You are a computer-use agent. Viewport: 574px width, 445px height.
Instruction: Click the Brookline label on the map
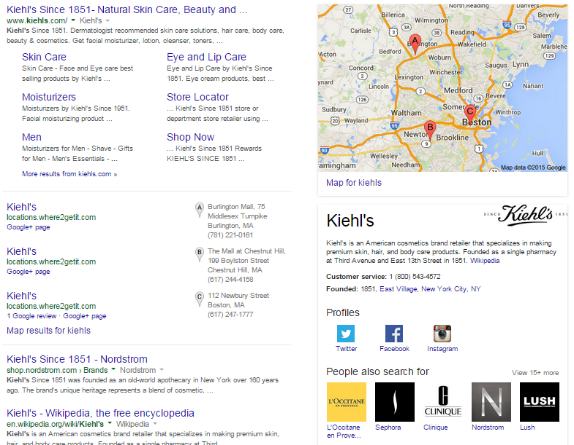452,138
